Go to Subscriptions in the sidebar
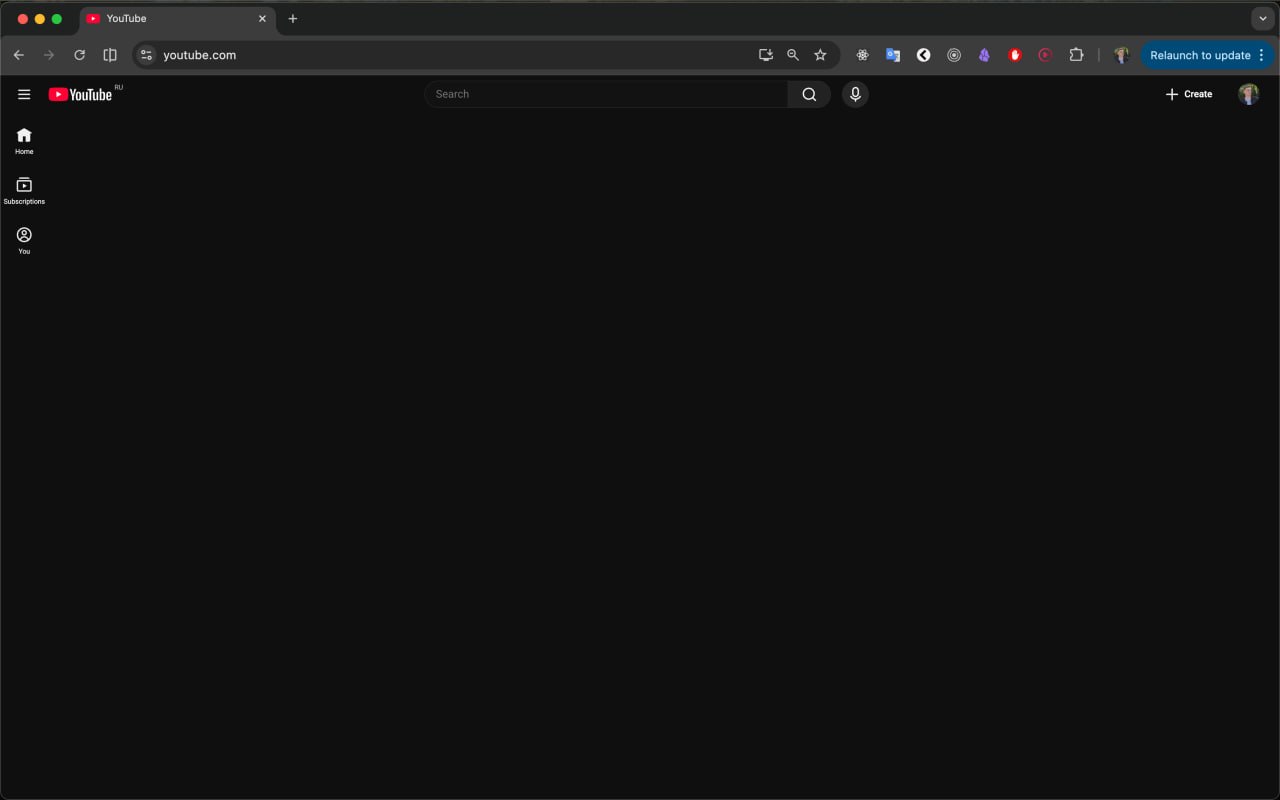 click(x=24, y=191)
